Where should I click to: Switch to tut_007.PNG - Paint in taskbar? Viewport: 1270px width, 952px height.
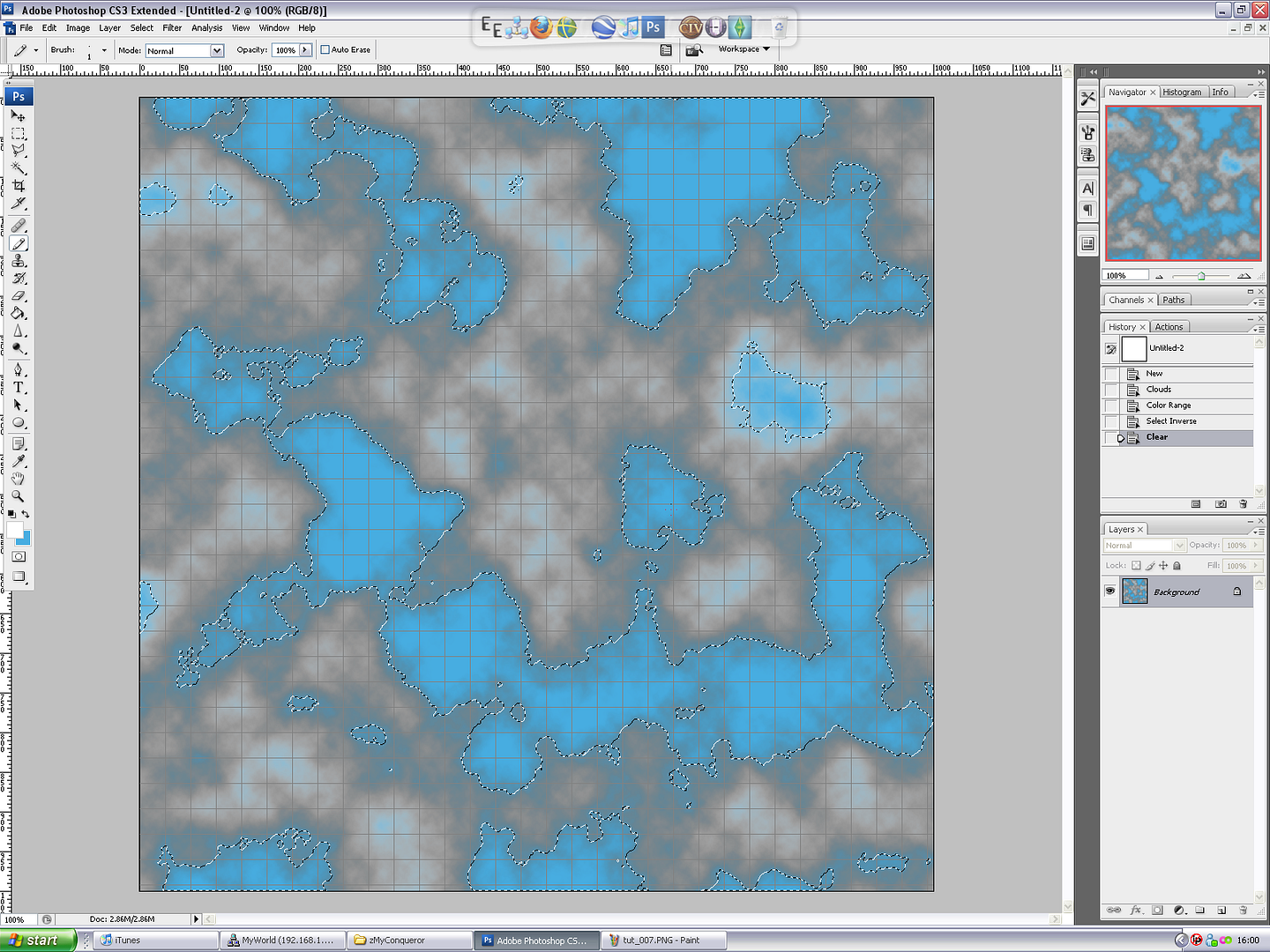click(665, 941)
